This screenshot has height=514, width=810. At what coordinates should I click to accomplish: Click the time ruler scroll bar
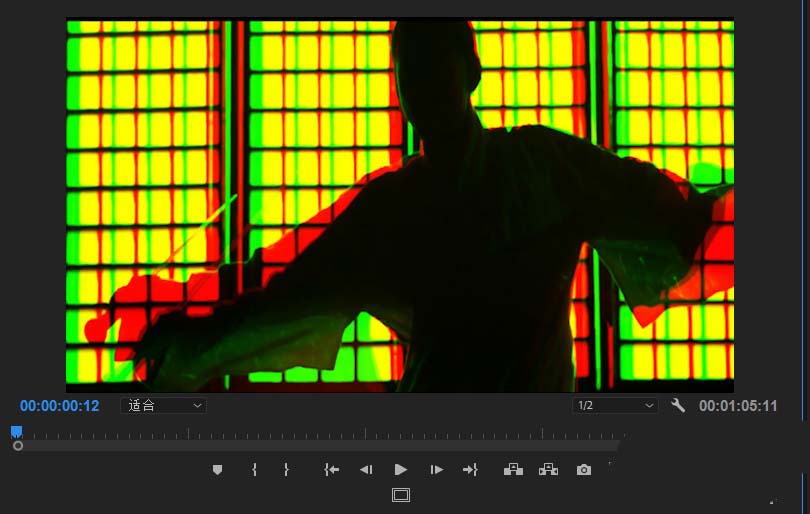point(315,446)
